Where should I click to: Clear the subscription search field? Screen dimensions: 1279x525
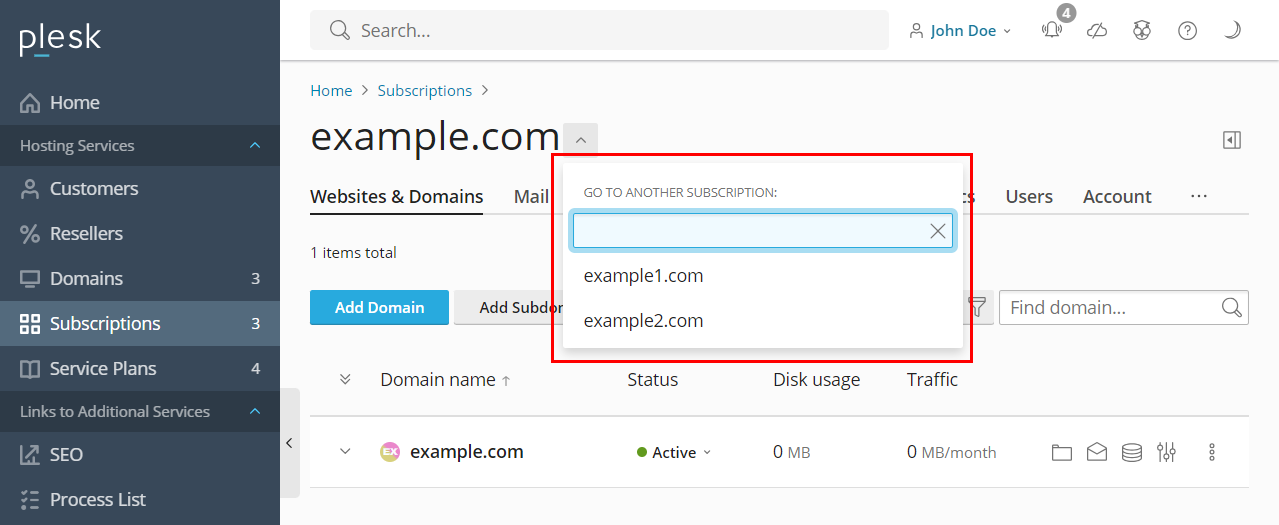pos(937,232)
